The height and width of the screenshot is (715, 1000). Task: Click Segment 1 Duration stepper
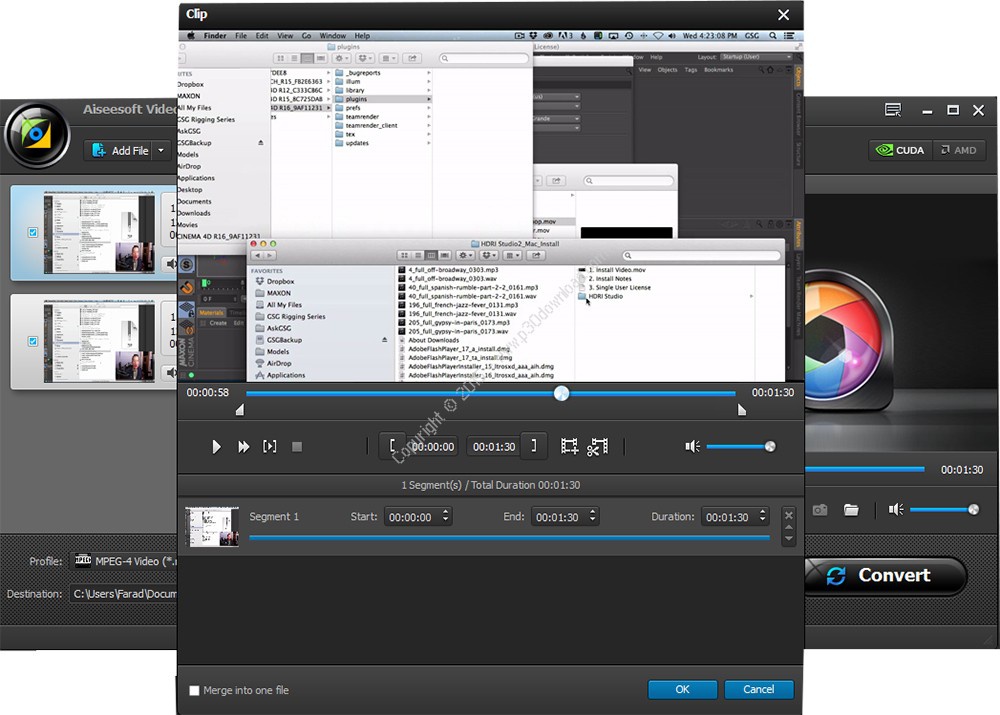tap(763, 516)
